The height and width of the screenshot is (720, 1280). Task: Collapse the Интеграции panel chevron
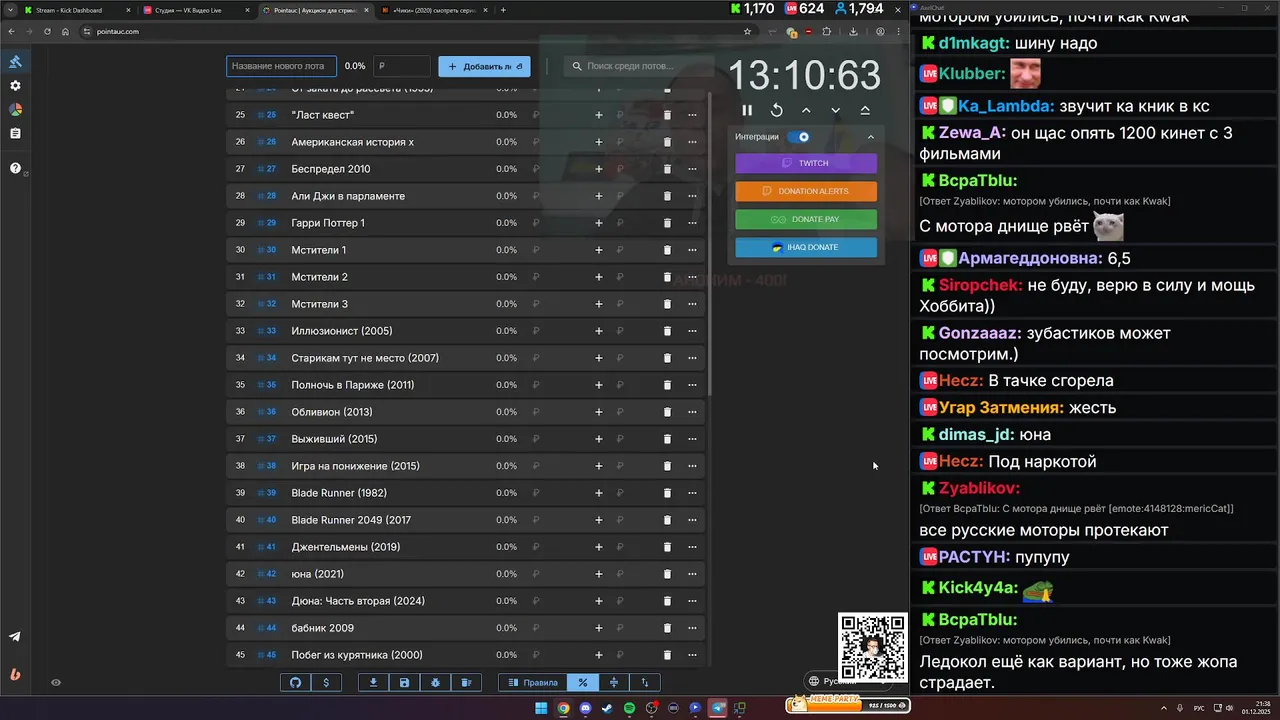[x=870, y=137]
